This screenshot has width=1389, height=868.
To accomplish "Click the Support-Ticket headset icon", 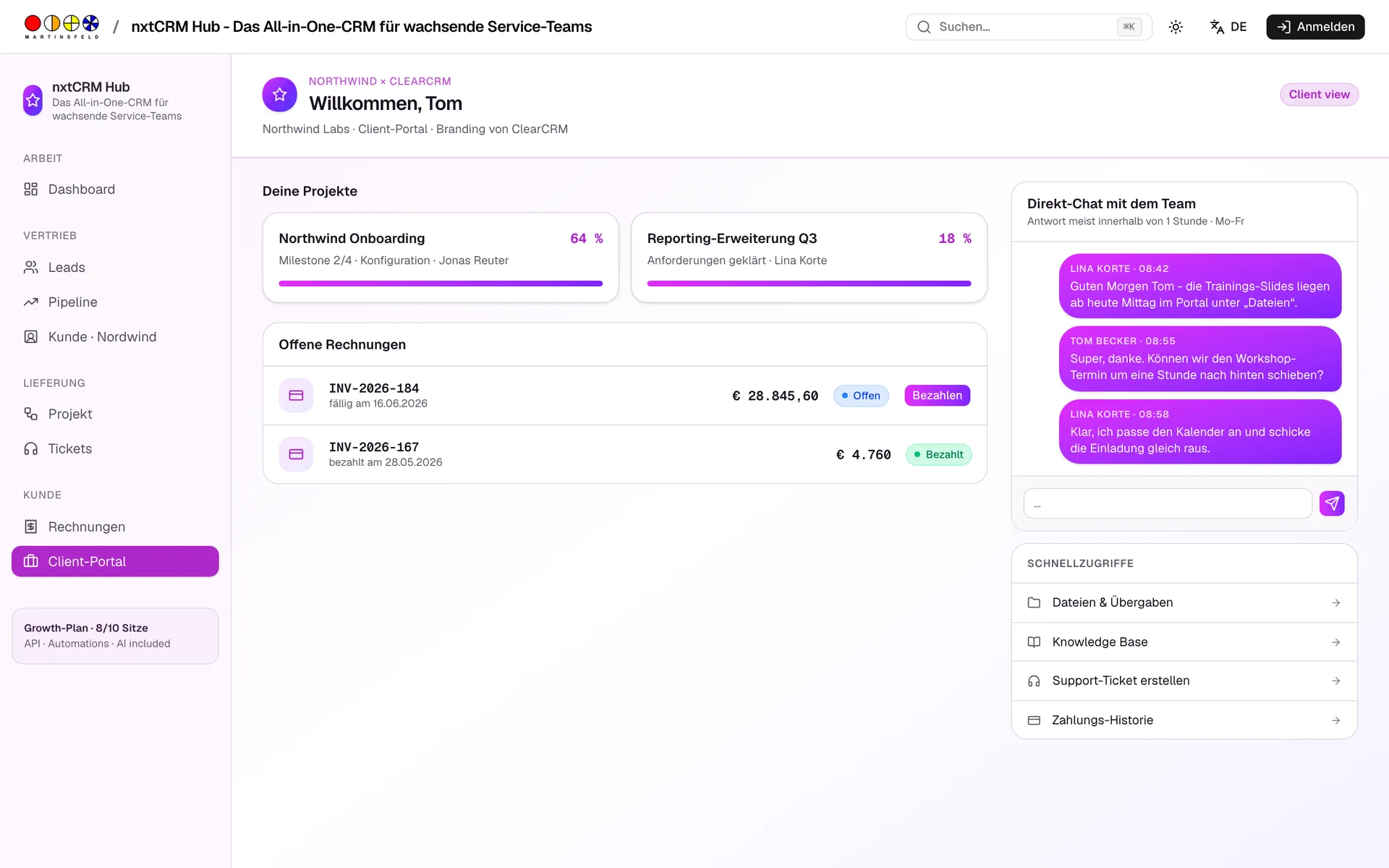I will point(1034,681).
